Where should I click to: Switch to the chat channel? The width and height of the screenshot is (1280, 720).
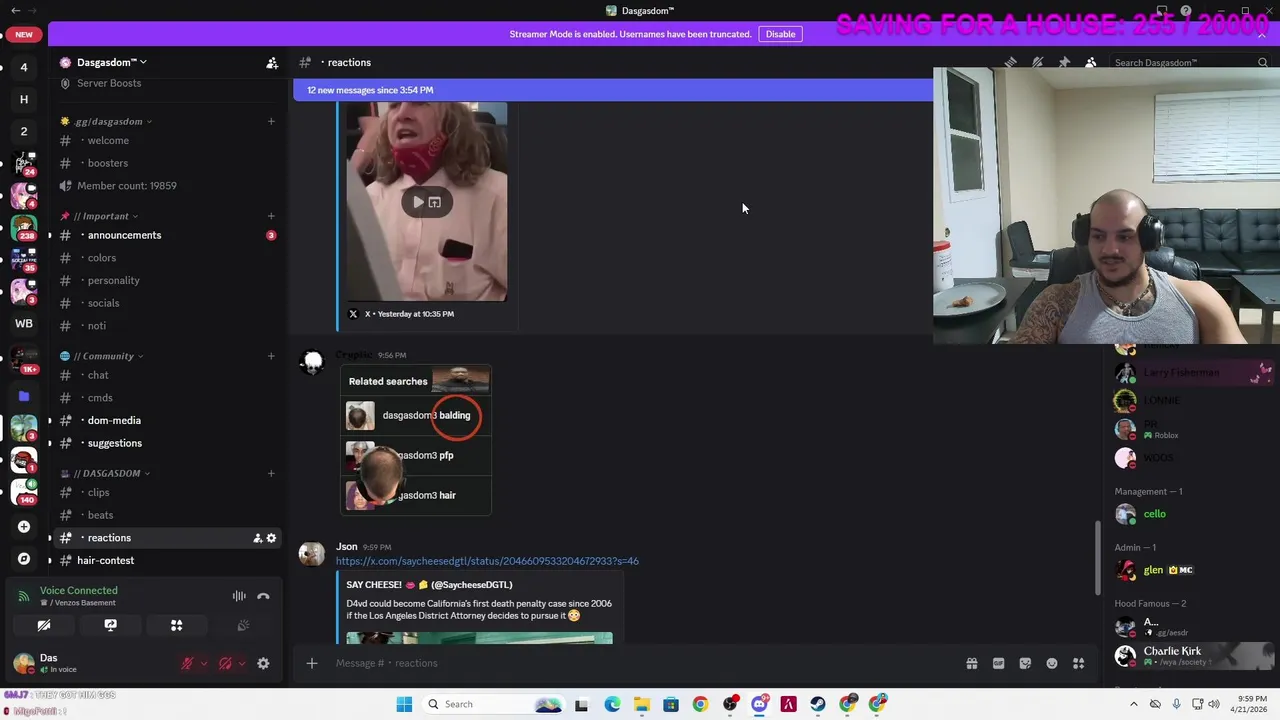[x=166, y=375]
